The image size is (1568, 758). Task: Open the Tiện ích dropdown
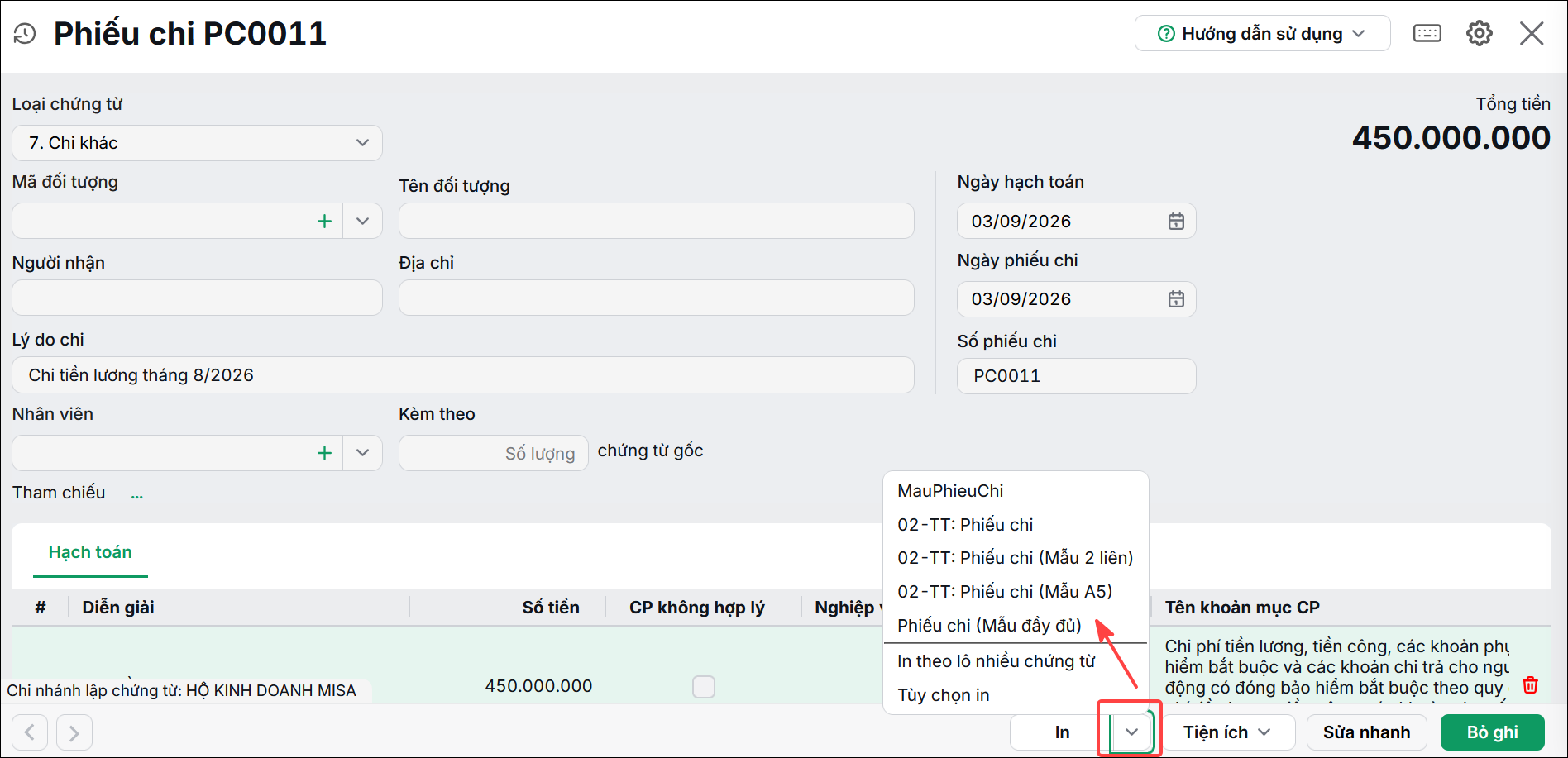click(1226, 732)
